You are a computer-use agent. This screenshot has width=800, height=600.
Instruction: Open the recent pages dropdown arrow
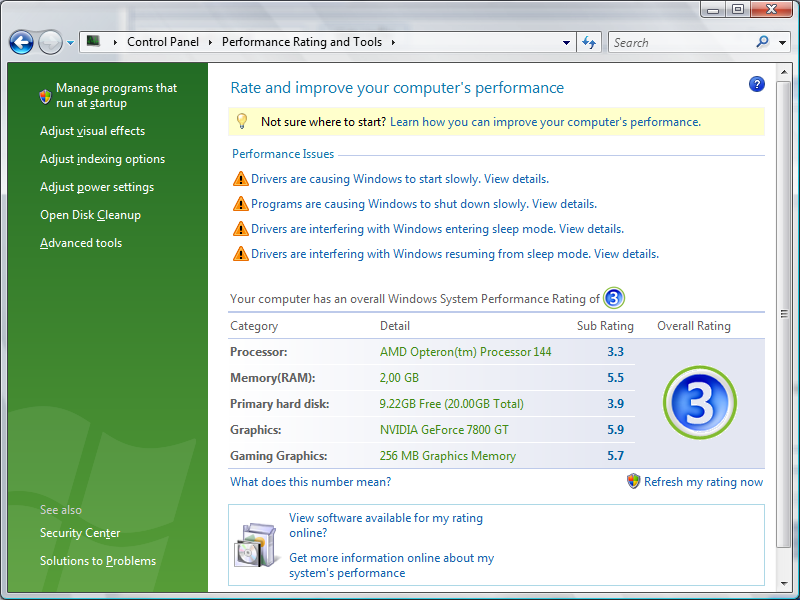(70, 43)
